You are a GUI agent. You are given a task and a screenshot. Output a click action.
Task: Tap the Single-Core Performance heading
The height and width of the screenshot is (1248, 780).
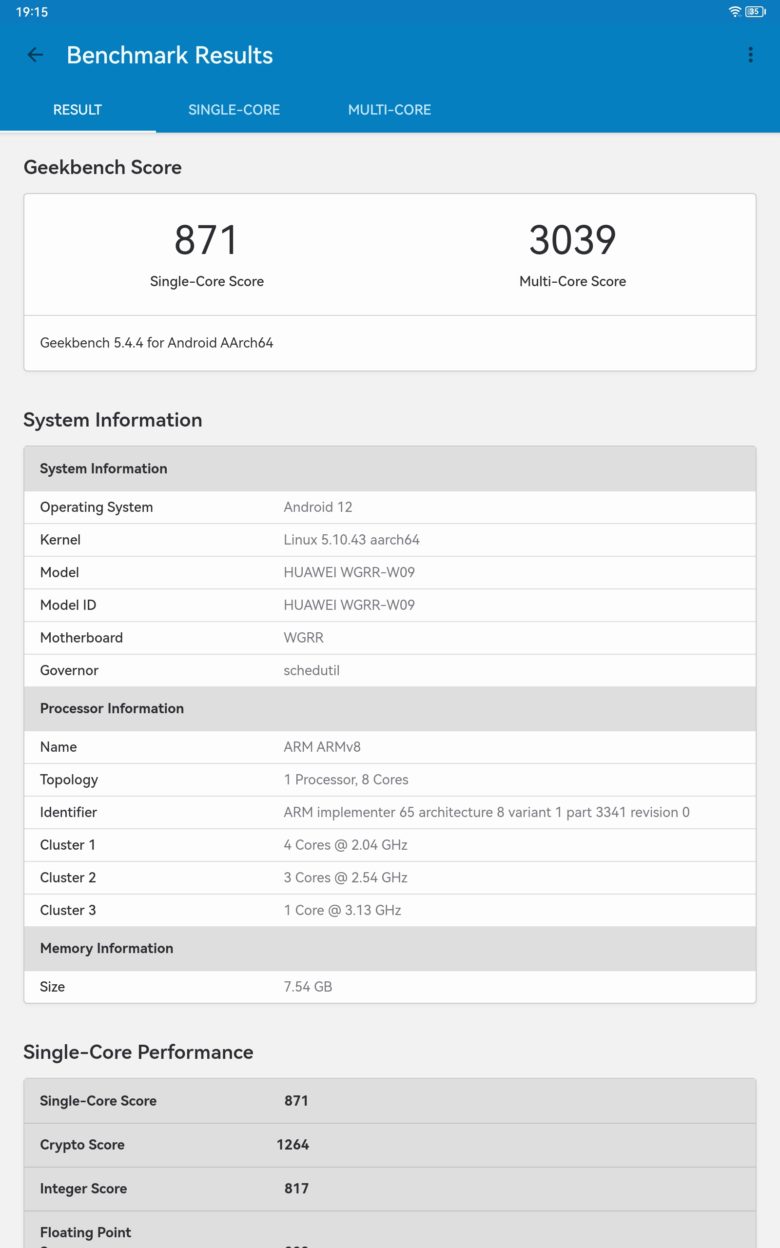(138, 1052)
